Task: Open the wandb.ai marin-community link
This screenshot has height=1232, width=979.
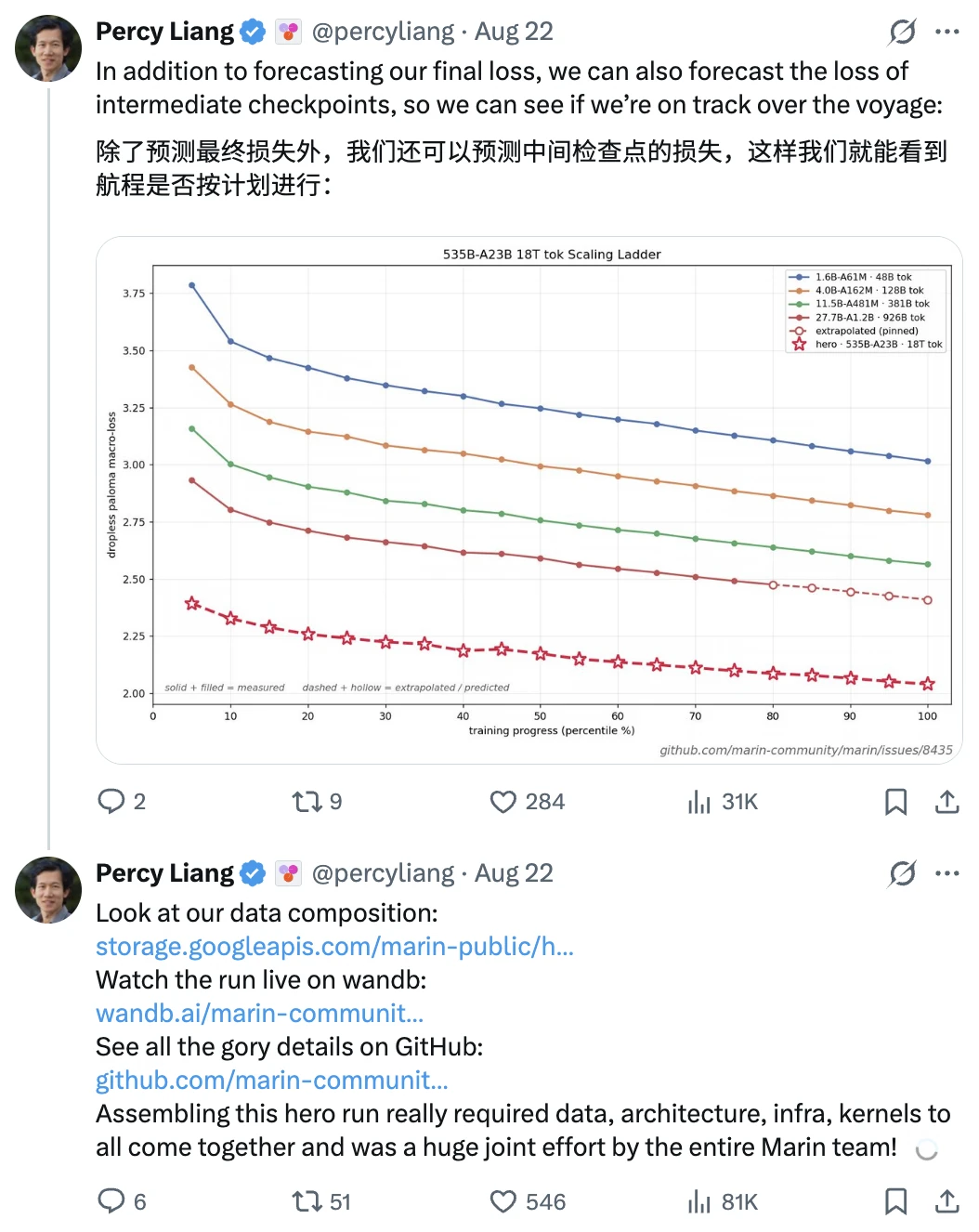Action: 259,1013
